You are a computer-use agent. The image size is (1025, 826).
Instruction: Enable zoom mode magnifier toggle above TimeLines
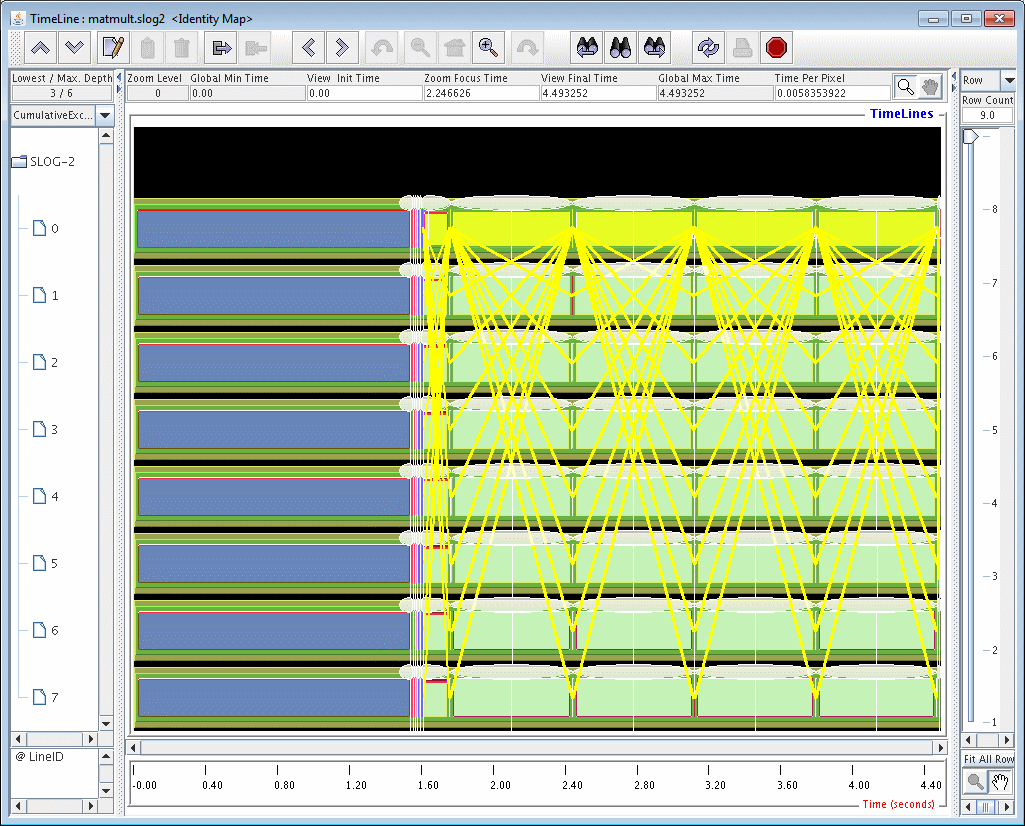click(x=905, y=86)
